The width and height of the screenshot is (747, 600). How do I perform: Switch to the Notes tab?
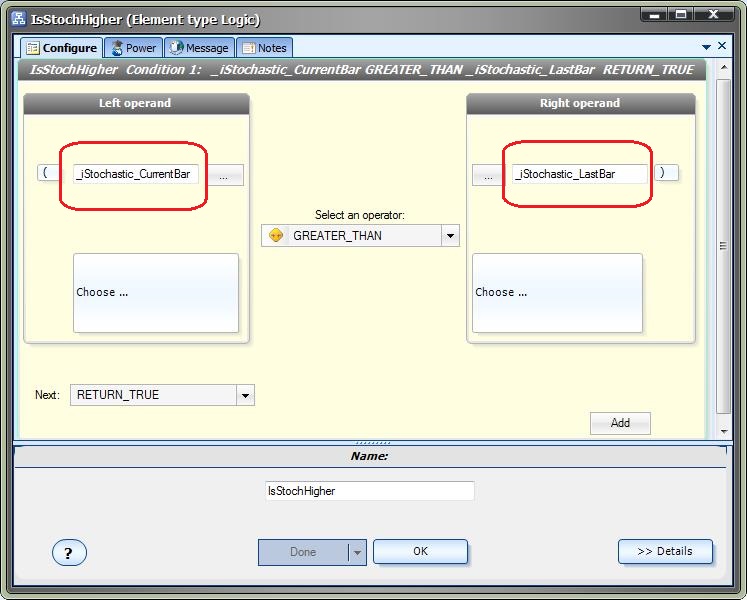264,48
